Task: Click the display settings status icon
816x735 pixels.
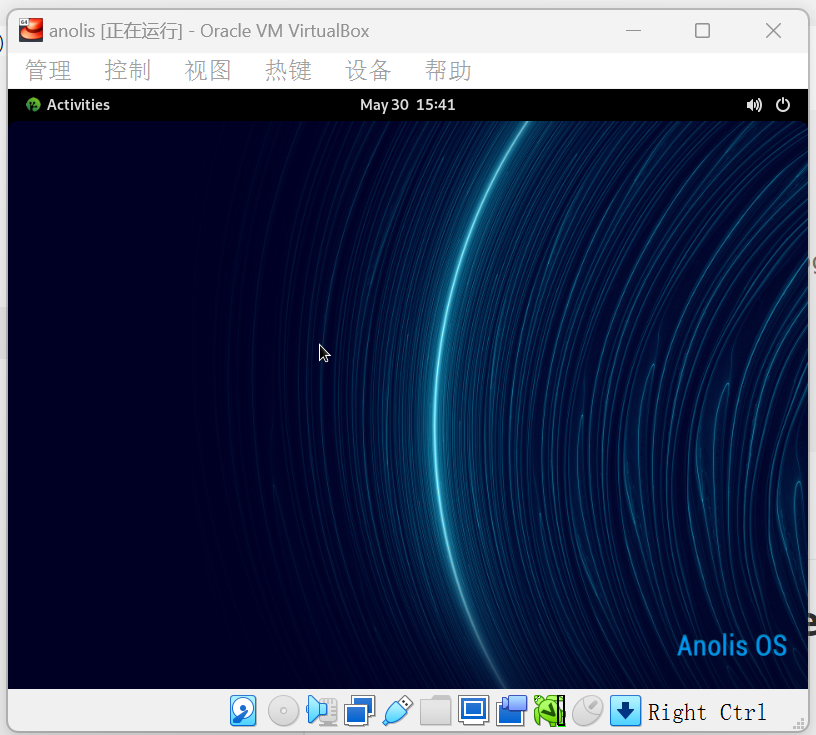Action: (473, 711)
